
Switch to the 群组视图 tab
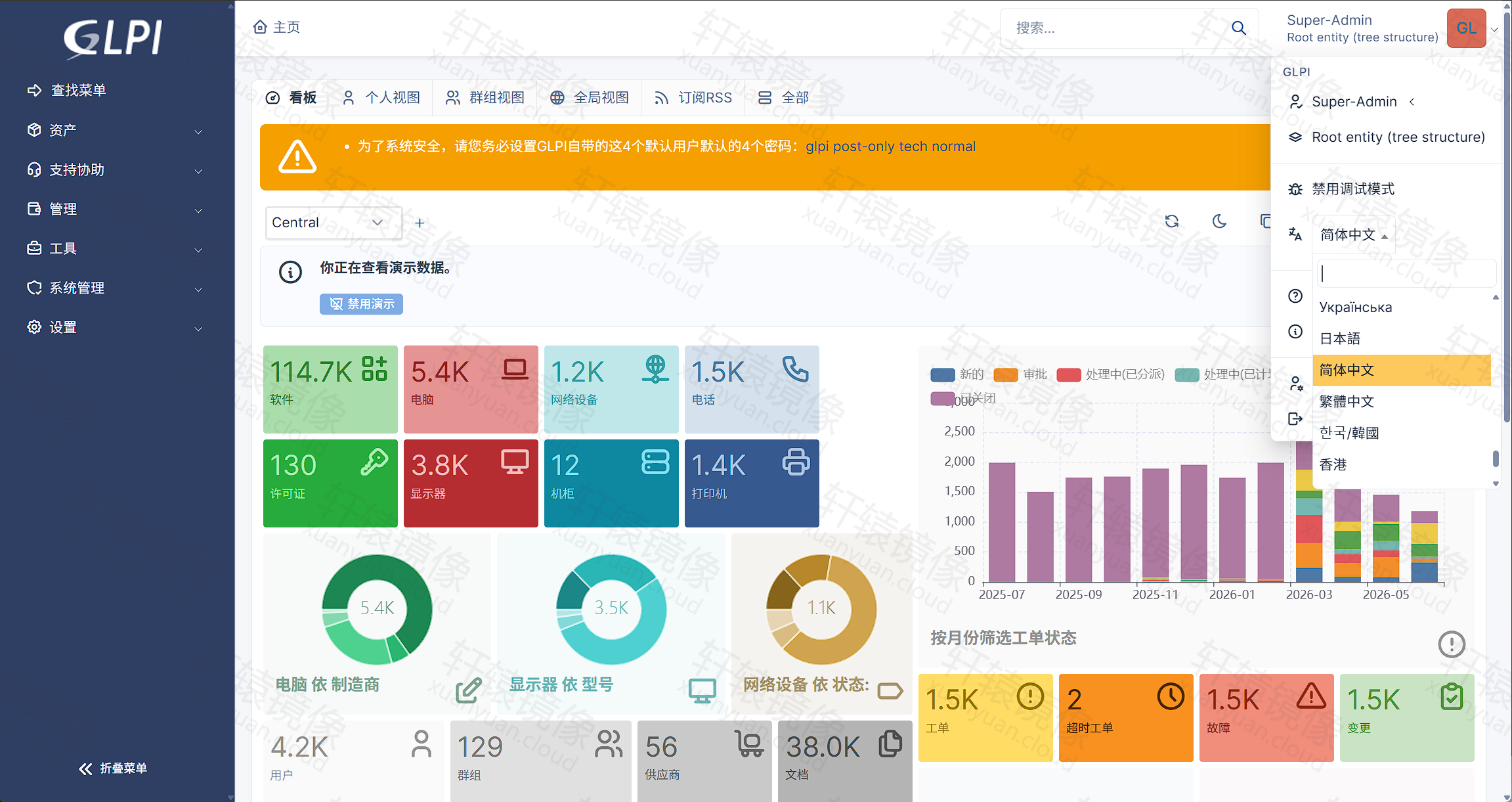[485, 98]
